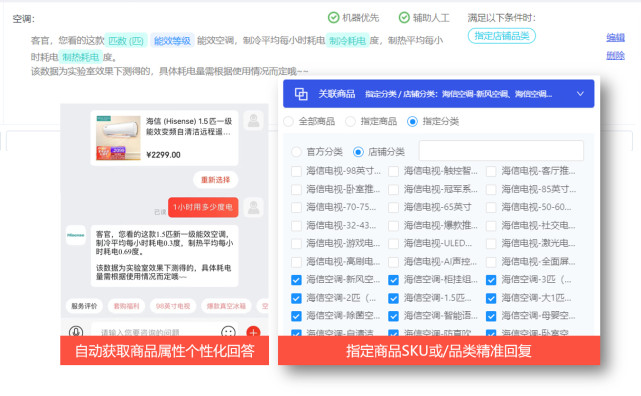Viewport: 641px width, 396px height.
Task: Click the 能效等级 variable tag
Action: pos(172,41)
